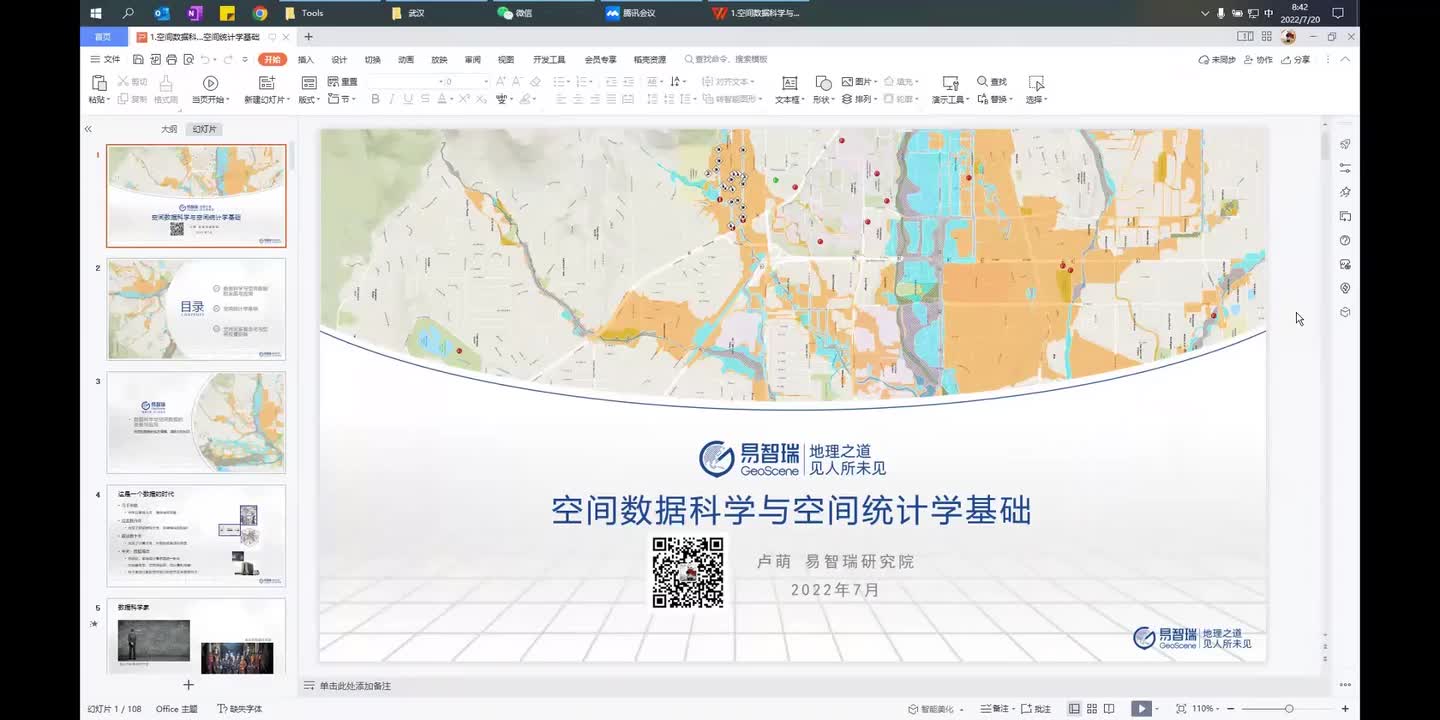Click the zoom in plus button

pyautogui.click(x=1345, y=708)
